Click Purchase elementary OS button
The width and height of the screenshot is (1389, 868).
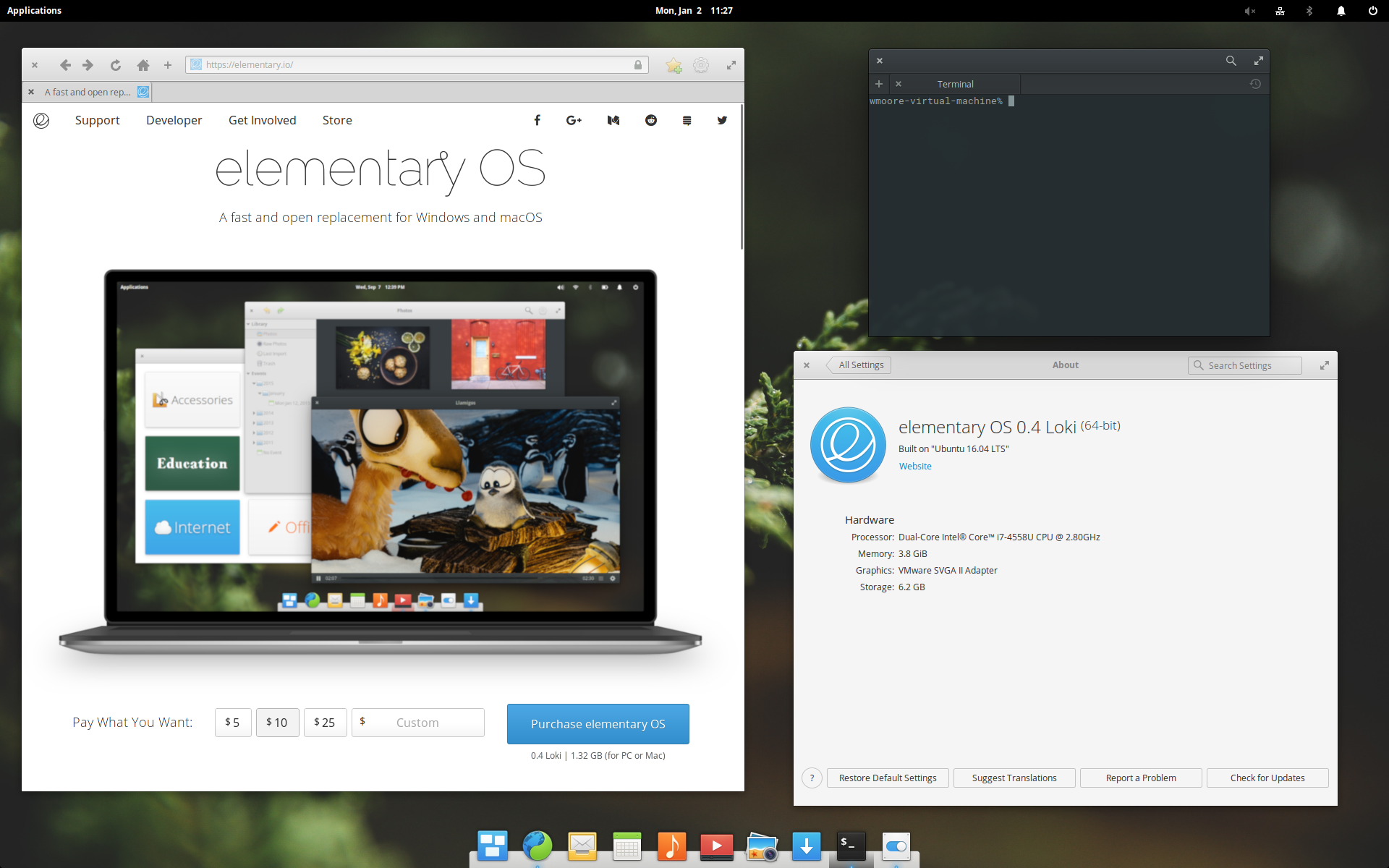tap(598, 724)
